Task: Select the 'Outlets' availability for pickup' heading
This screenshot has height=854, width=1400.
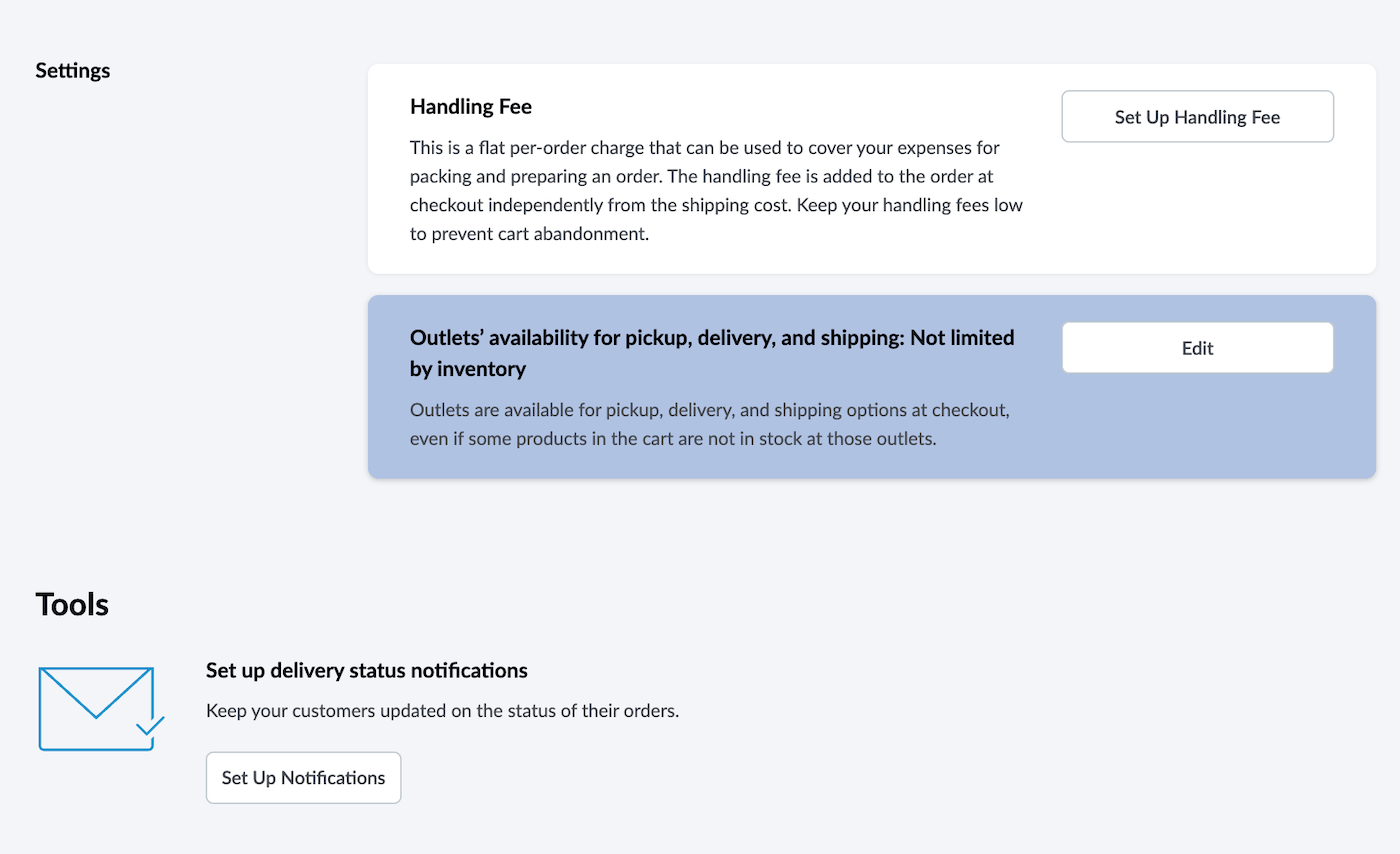Action: [x=712, y=338]
